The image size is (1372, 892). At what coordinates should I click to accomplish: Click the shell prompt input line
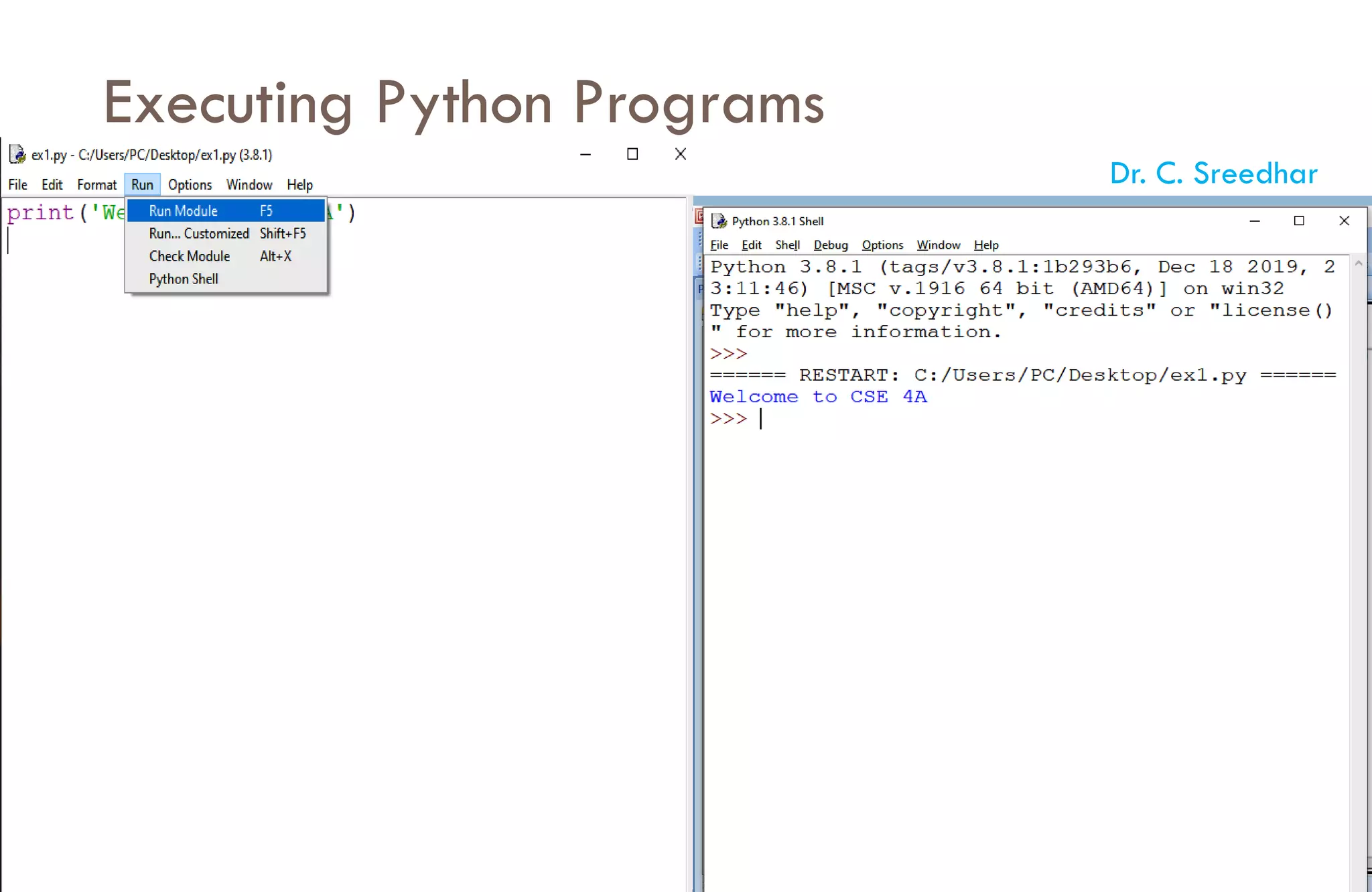point(938,419)
